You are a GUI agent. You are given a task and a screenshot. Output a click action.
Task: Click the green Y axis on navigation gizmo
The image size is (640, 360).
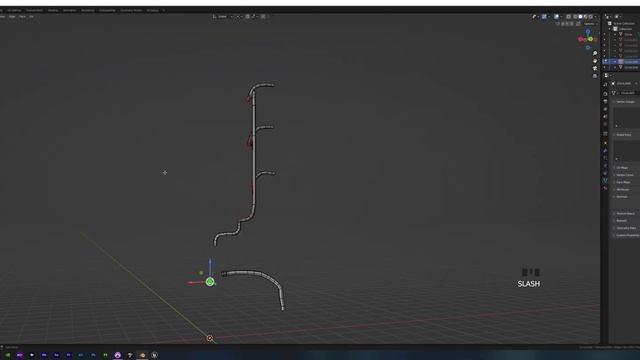(x=590, y=39)
